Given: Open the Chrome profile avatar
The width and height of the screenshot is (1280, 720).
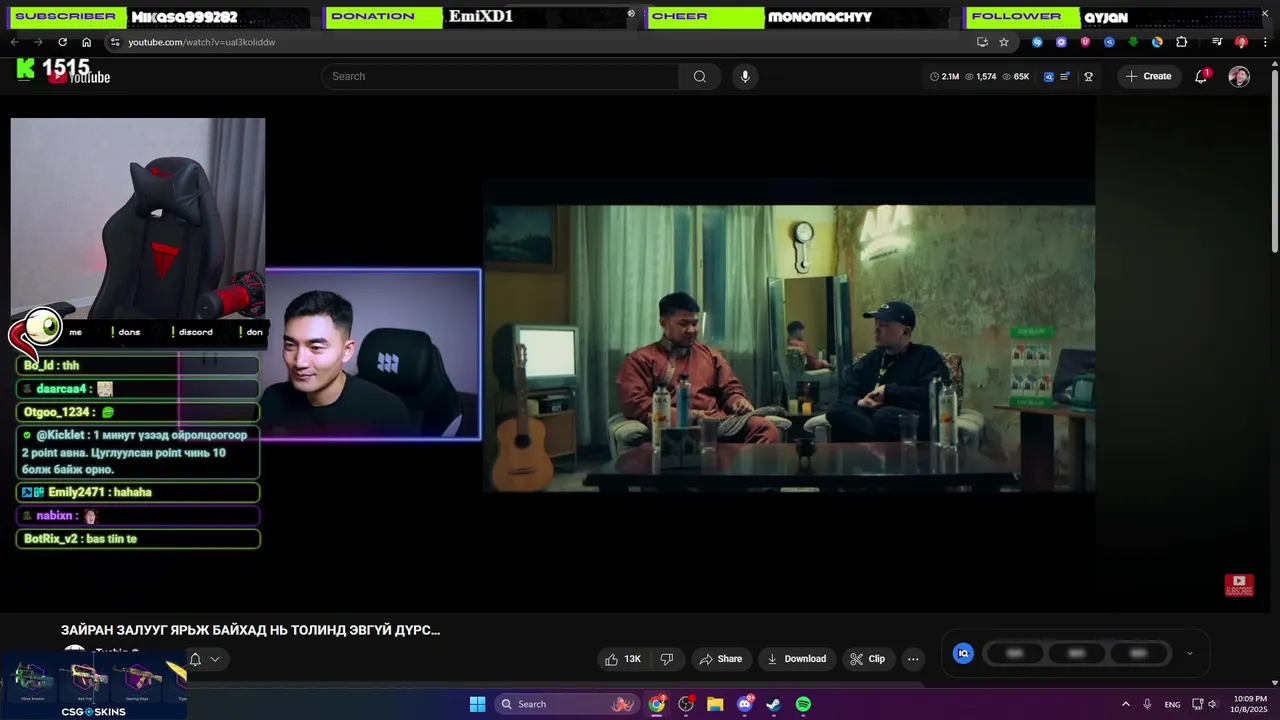Looking at the screenshot, I should [x=1241, y=42].
